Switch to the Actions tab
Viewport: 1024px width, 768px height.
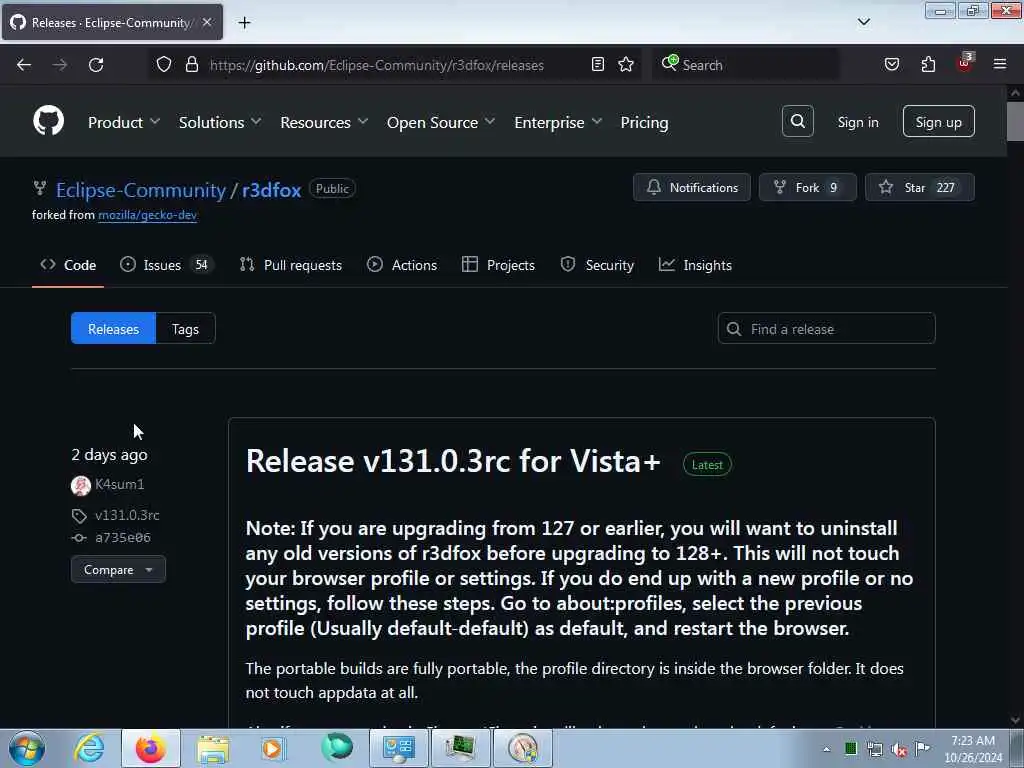point(402,265)
